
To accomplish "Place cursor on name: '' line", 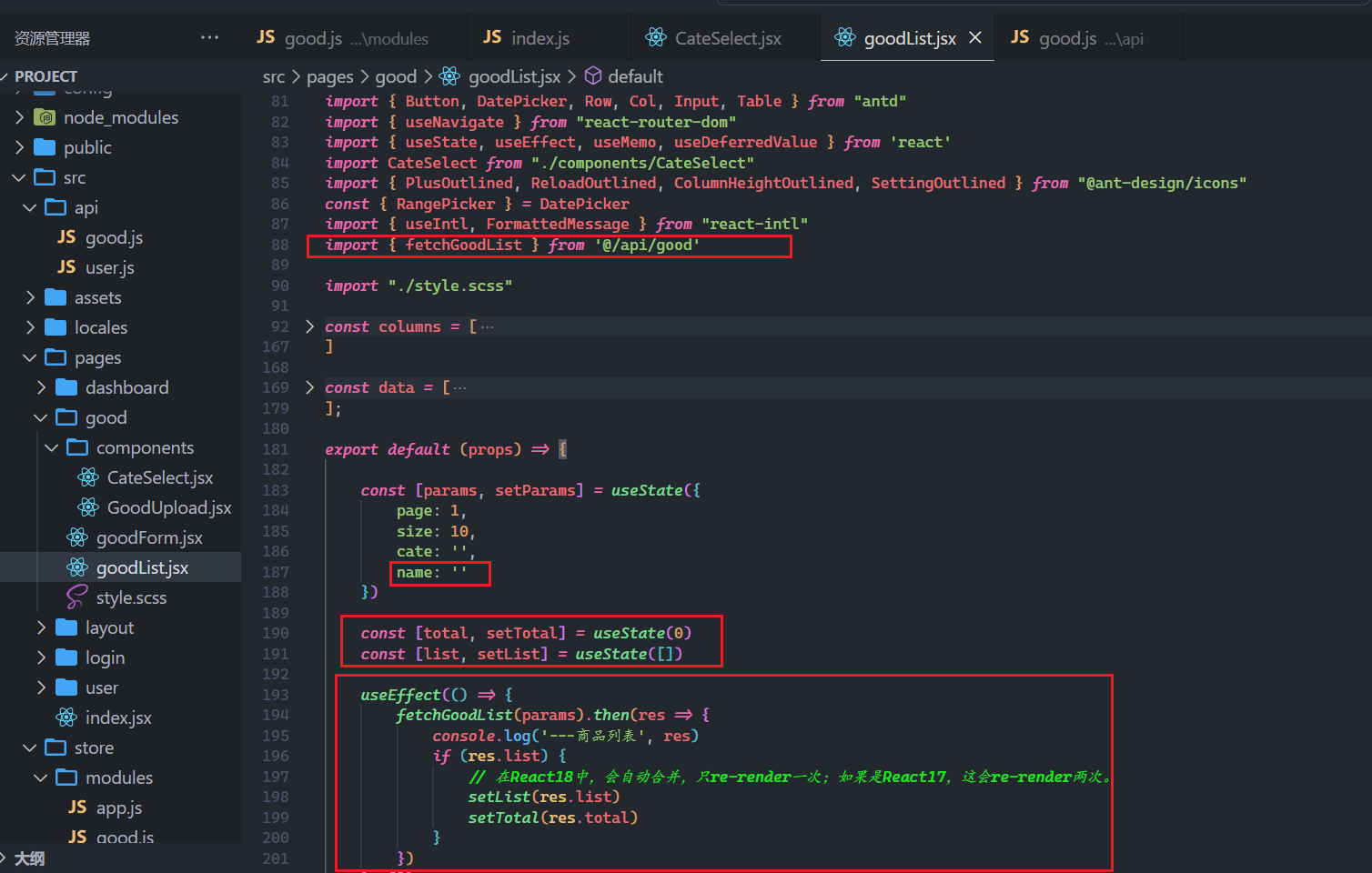I will pos(431,572).
